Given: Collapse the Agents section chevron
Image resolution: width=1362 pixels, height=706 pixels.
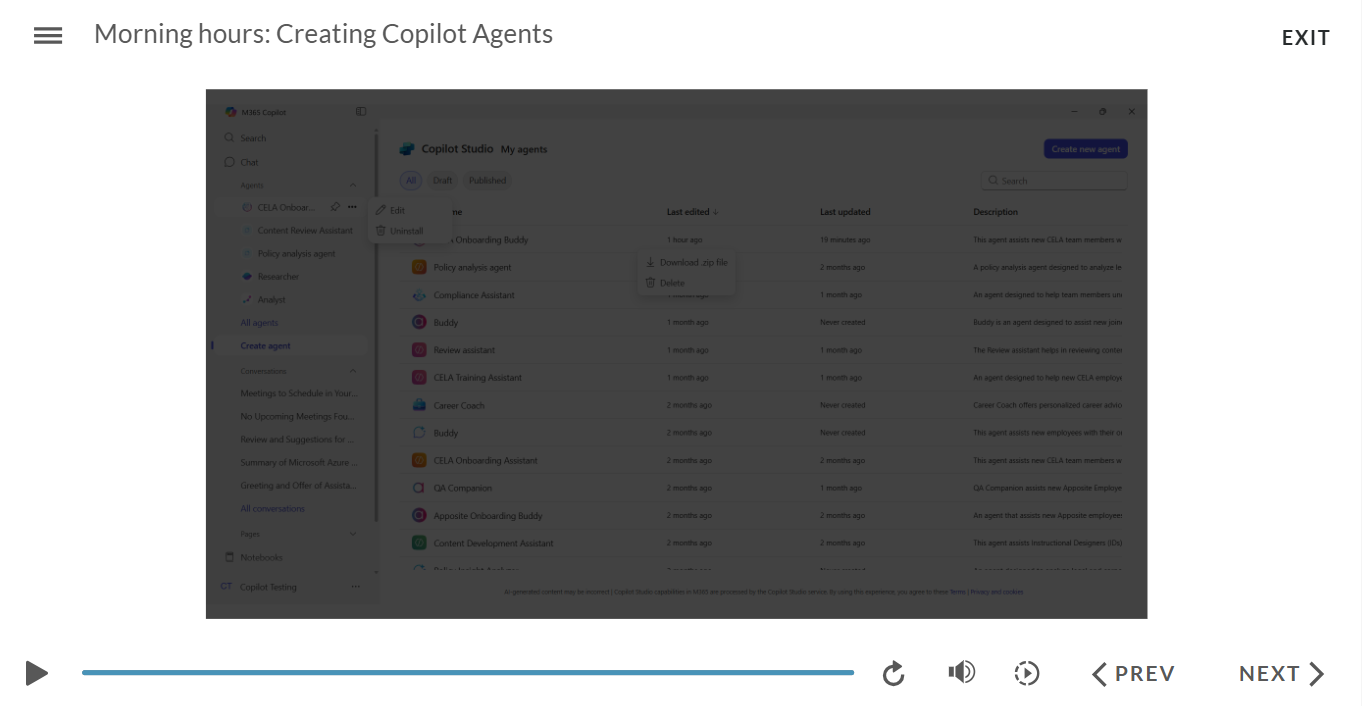Looking at the screenshot, I should coord(352,185).
